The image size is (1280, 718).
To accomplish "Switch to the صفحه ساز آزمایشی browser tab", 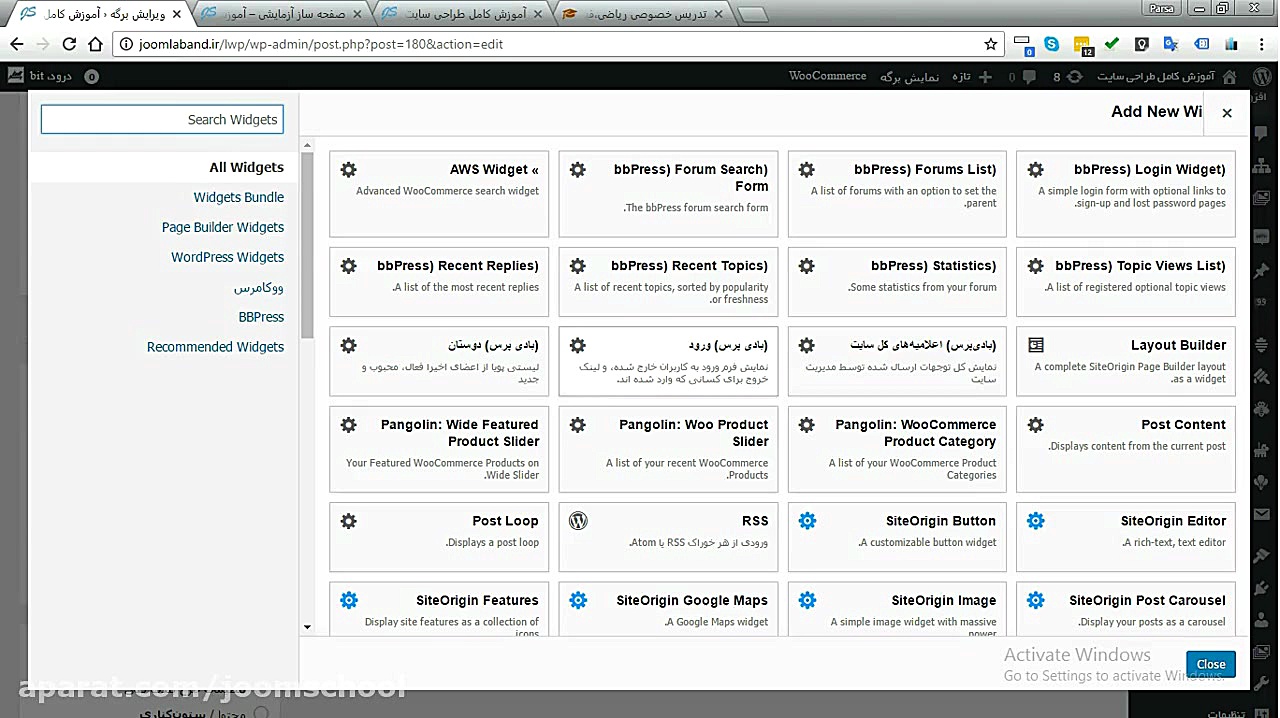I will (x=282, y=14).
